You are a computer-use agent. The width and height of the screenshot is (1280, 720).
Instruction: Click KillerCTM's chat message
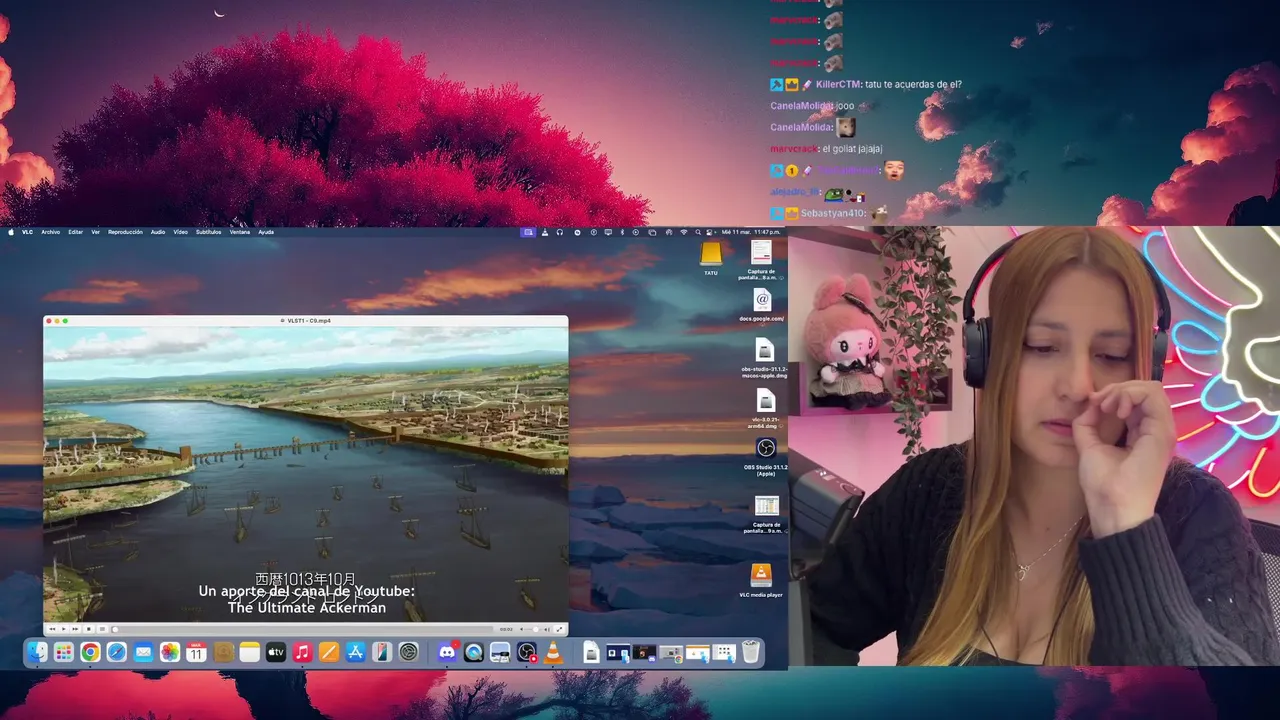(866, 85)
